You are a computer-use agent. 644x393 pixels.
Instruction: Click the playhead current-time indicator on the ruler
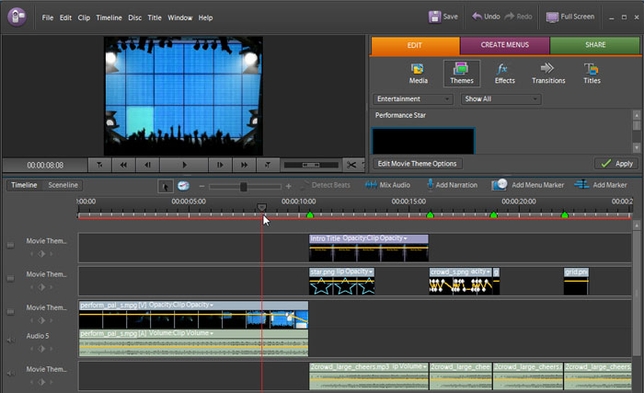pos(262,207)
